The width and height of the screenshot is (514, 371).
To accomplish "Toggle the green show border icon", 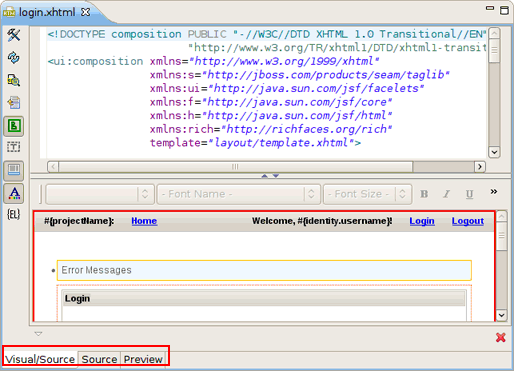I will [x=14, y=126].
